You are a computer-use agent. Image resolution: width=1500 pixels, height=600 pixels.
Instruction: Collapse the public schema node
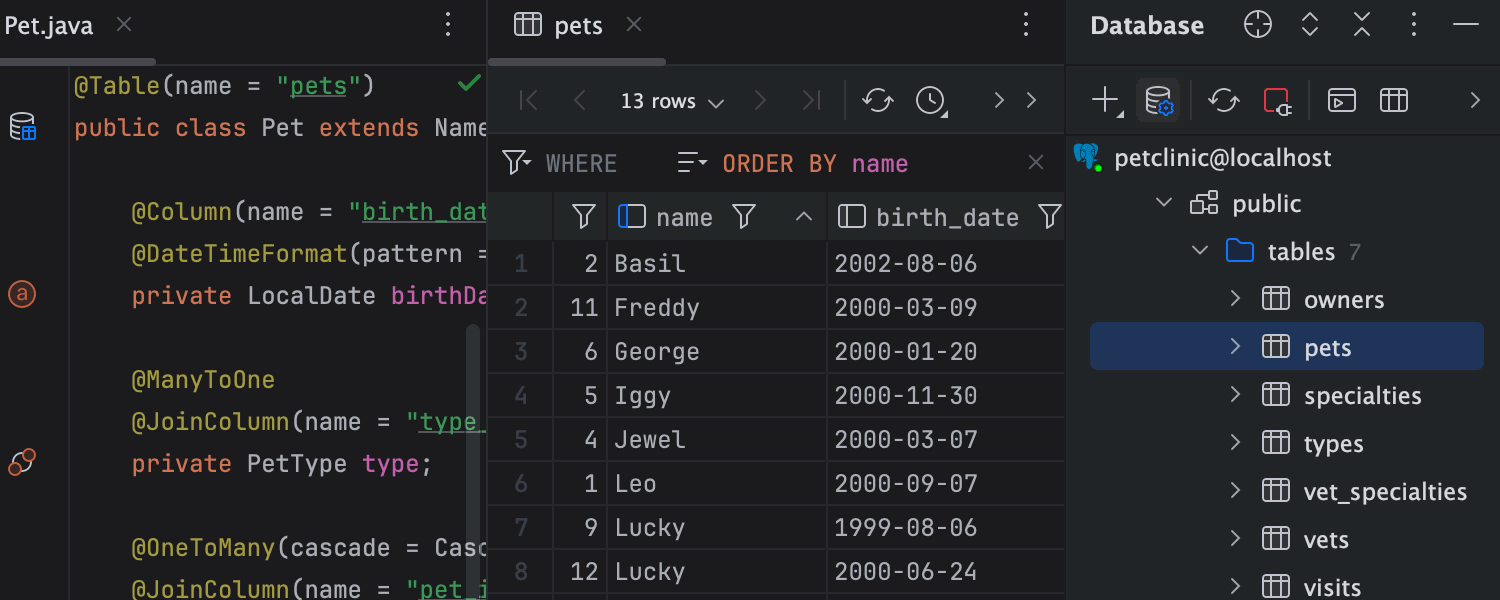[1164, 203]
